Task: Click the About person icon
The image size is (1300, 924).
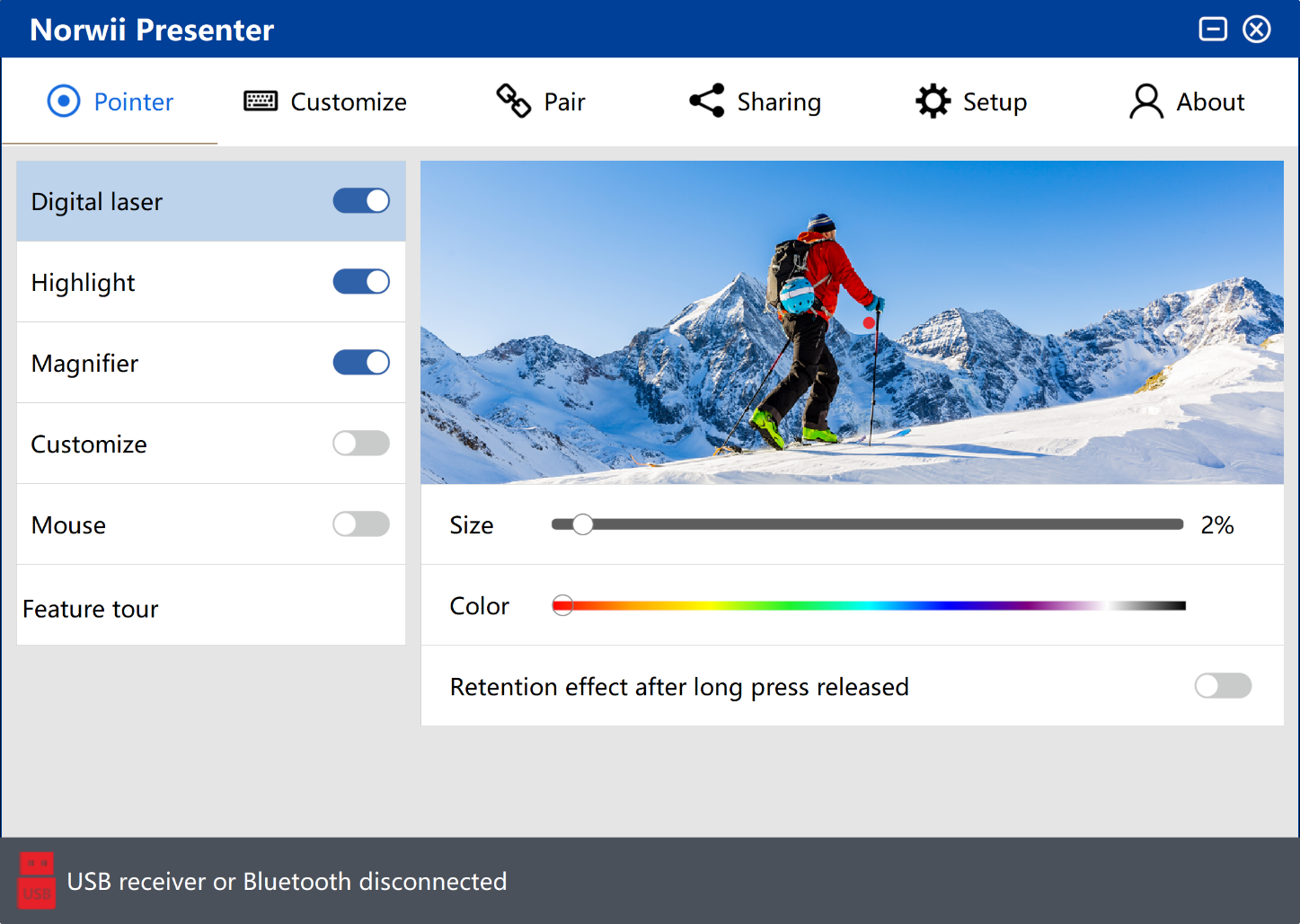Action: click(1145, 101)
